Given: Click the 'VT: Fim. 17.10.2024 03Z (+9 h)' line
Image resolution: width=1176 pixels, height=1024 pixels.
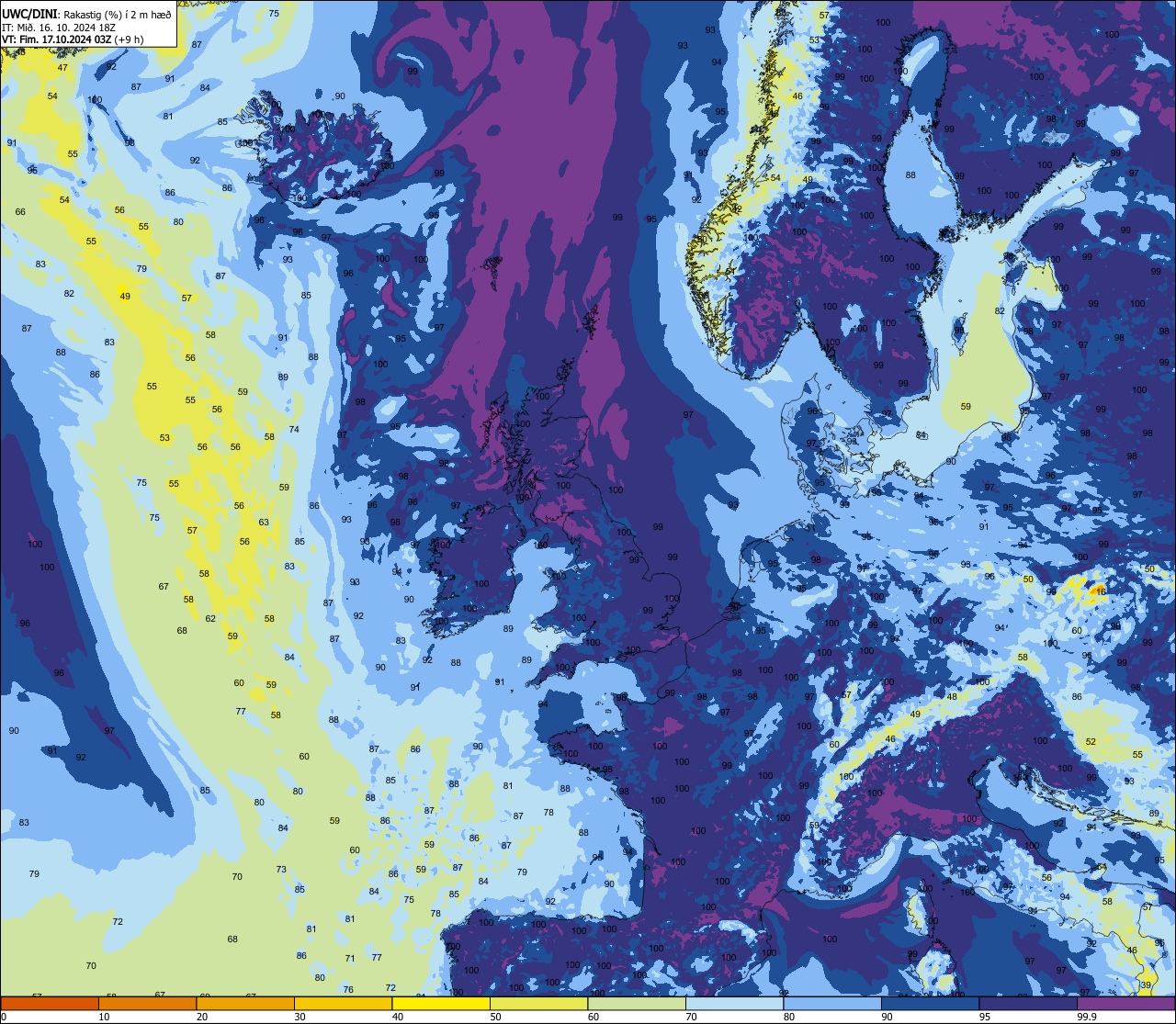Looking at the screenshot, I should 72,39.
